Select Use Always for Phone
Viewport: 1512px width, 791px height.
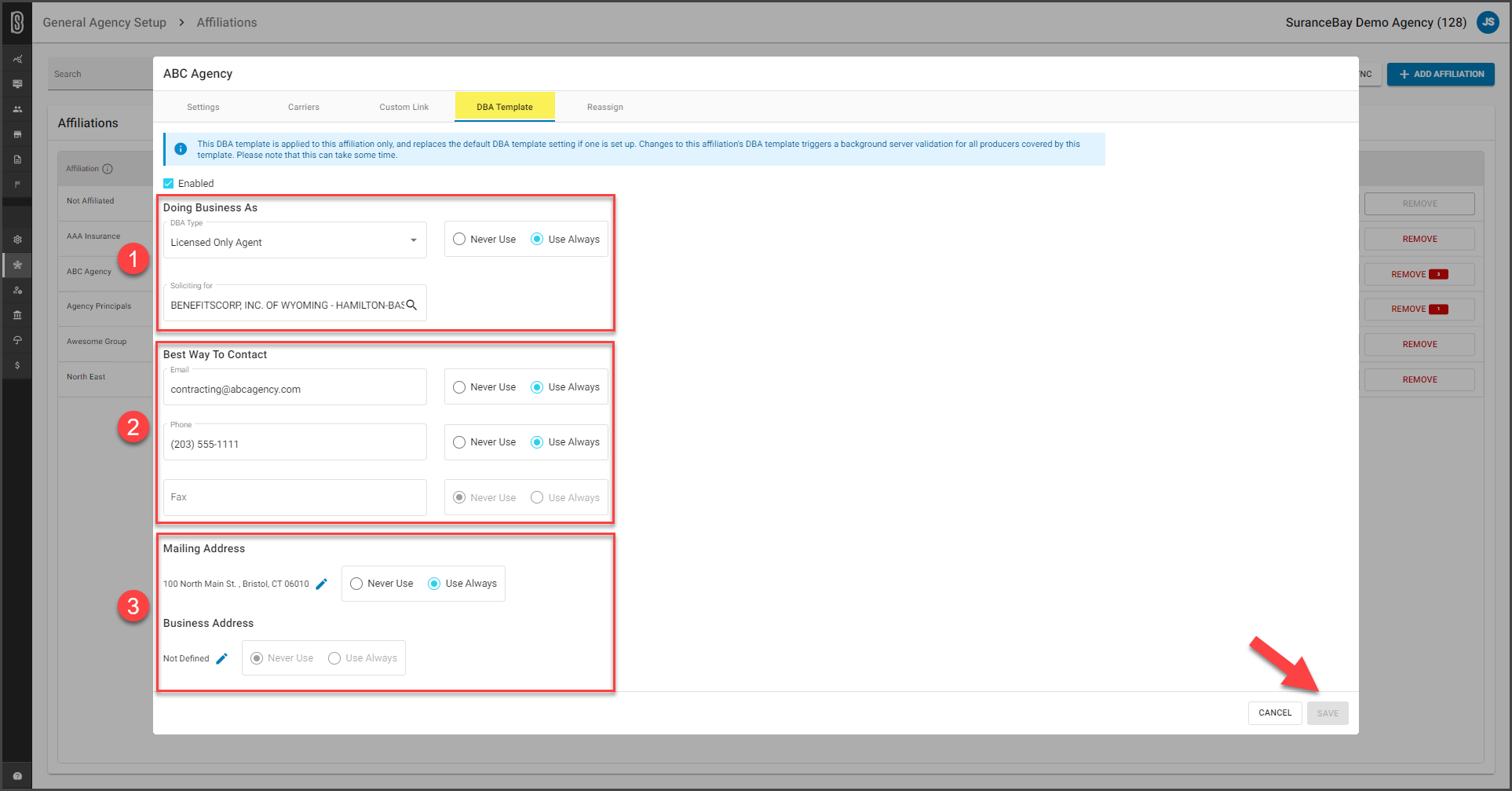tap(537, 442)
